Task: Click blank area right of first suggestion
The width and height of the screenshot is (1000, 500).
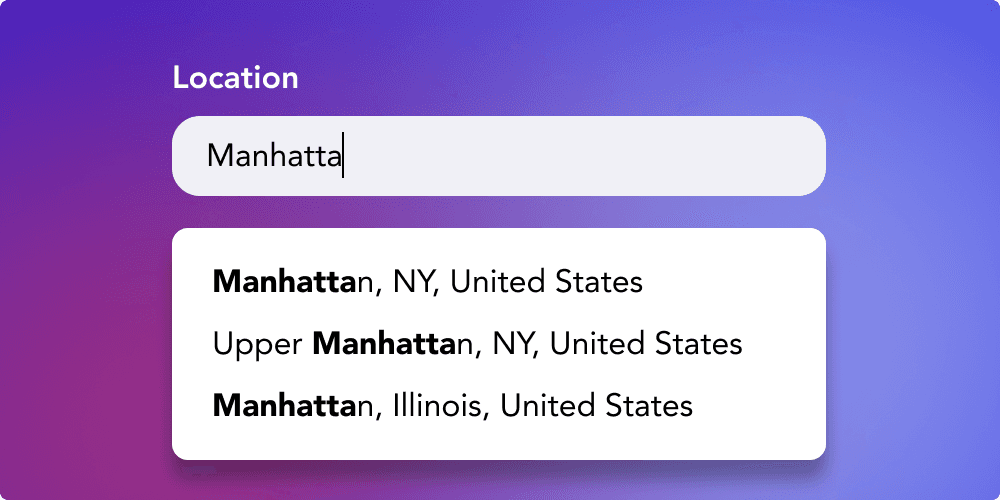Action: click(x=740, y=282)
